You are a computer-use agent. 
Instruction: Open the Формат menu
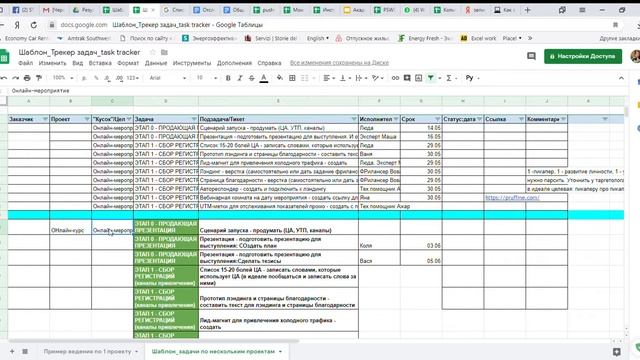(x=128, y=63)
